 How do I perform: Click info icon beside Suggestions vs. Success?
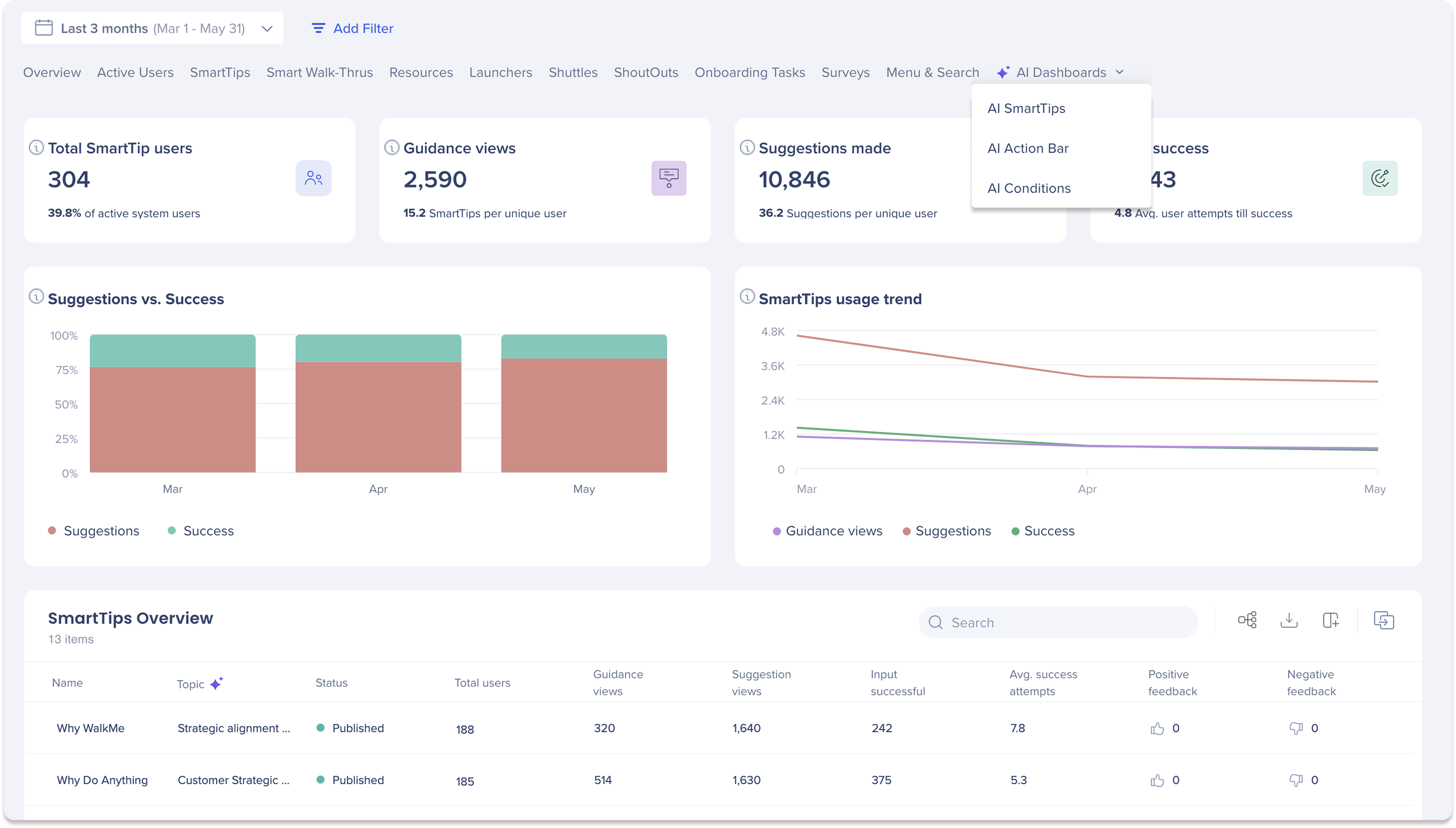coord(36,296)
